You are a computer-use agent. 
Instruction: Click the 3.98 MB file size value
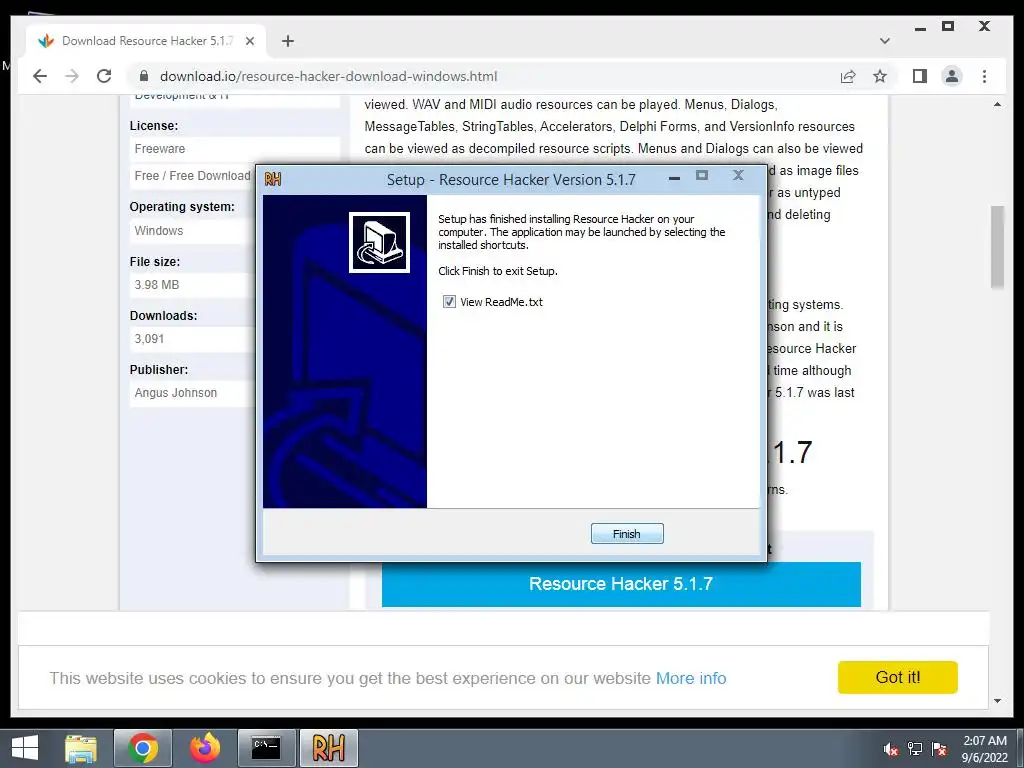click(157, 285)
